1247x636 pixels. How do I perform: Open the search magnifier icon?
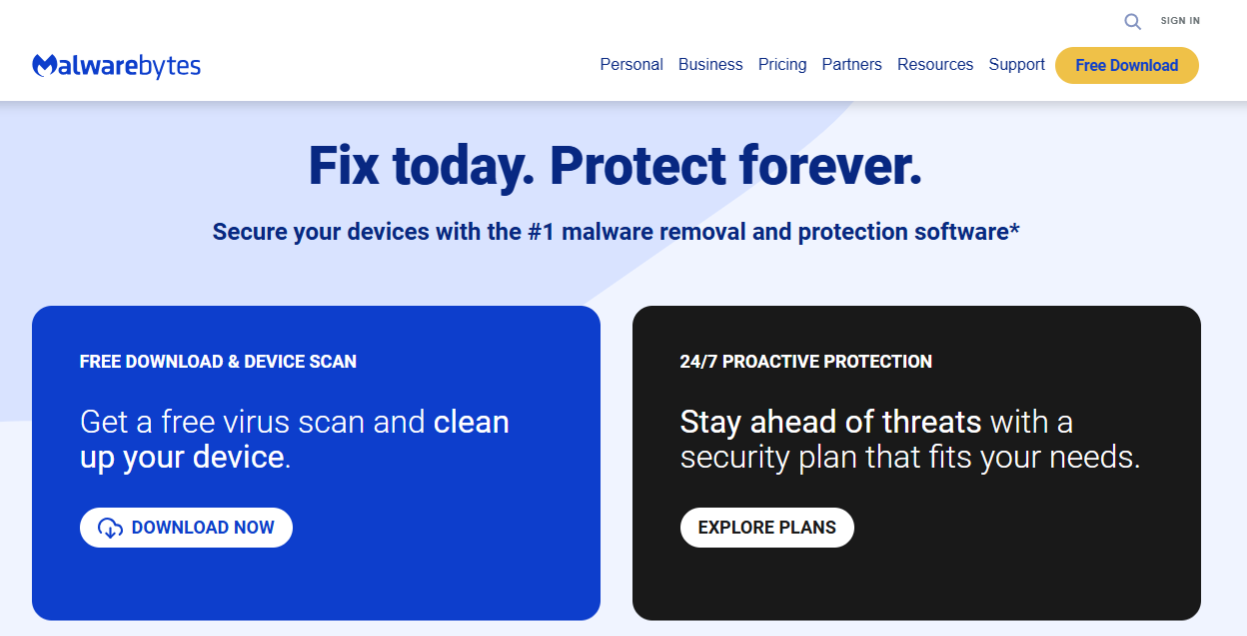click(x=1132, y=21)
